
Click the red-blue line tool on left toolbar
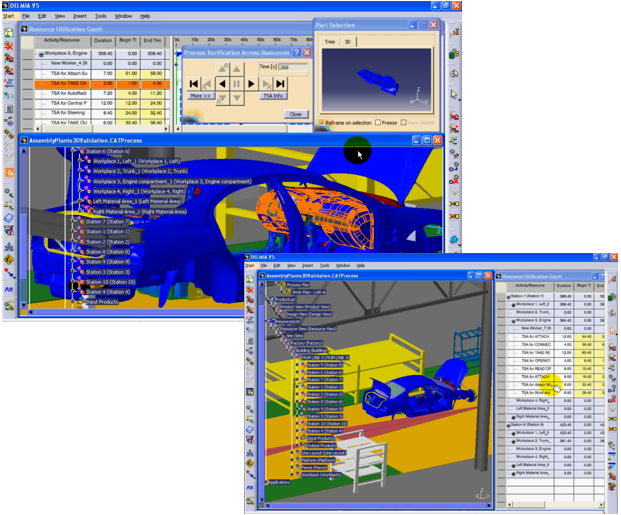pos(9,273)
